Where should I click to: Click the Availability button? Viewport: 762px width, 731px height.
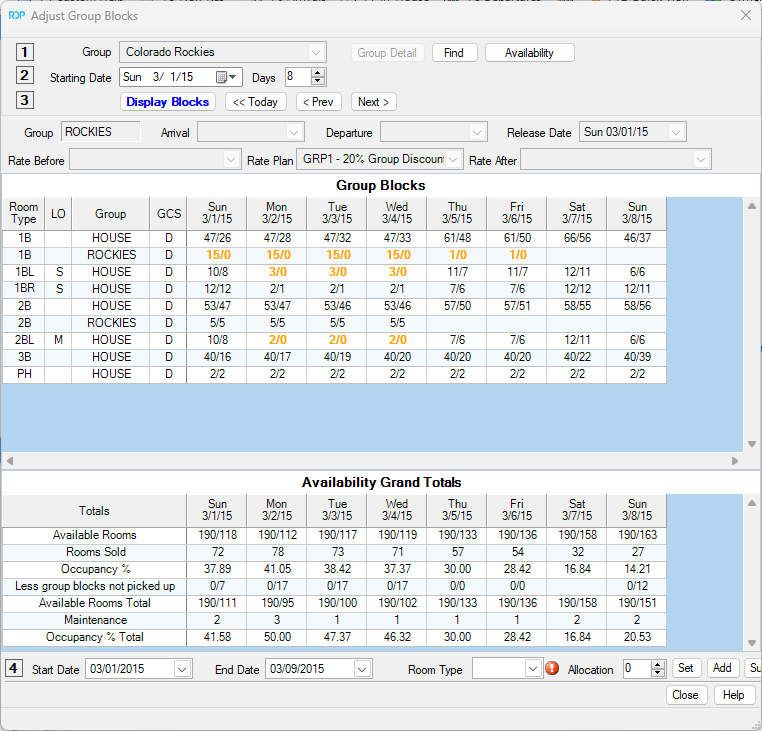tap(529, 53)
